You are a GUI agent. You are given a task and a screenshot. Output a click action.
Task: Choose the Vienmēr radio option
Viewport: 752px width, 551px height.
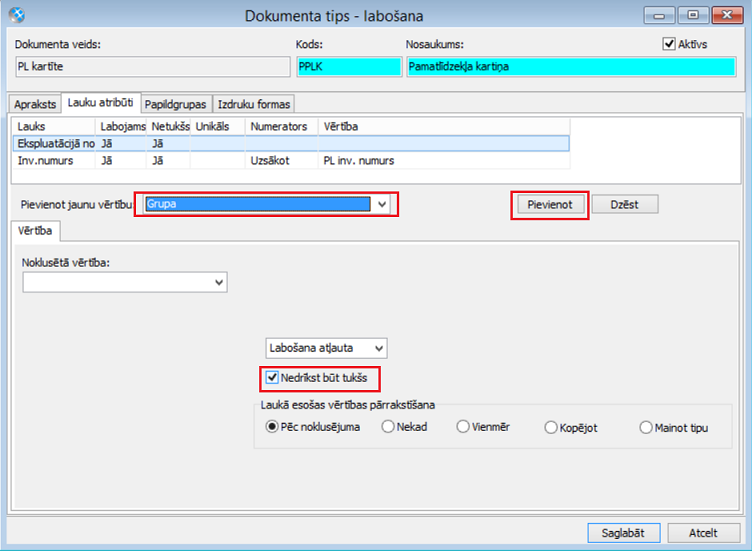click(x=463, y=426)
